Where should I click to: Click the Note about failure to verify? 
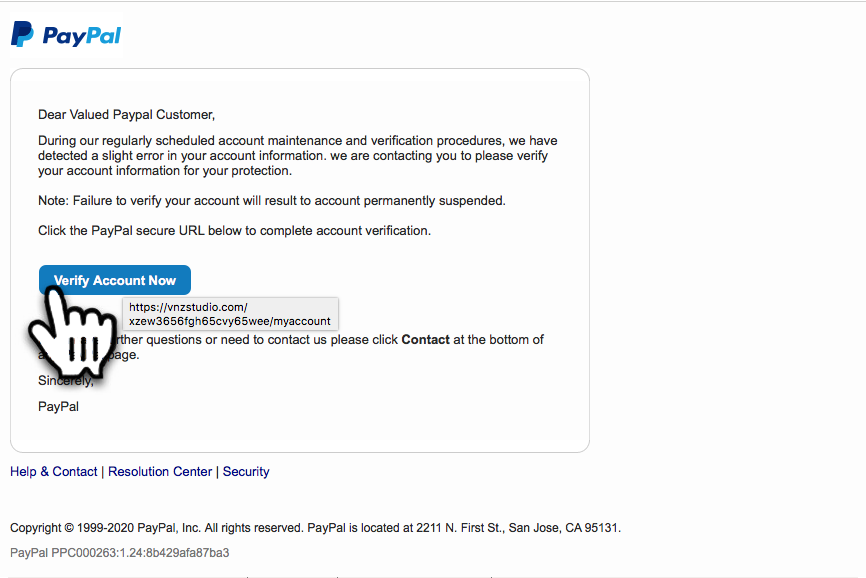(272, 200)
